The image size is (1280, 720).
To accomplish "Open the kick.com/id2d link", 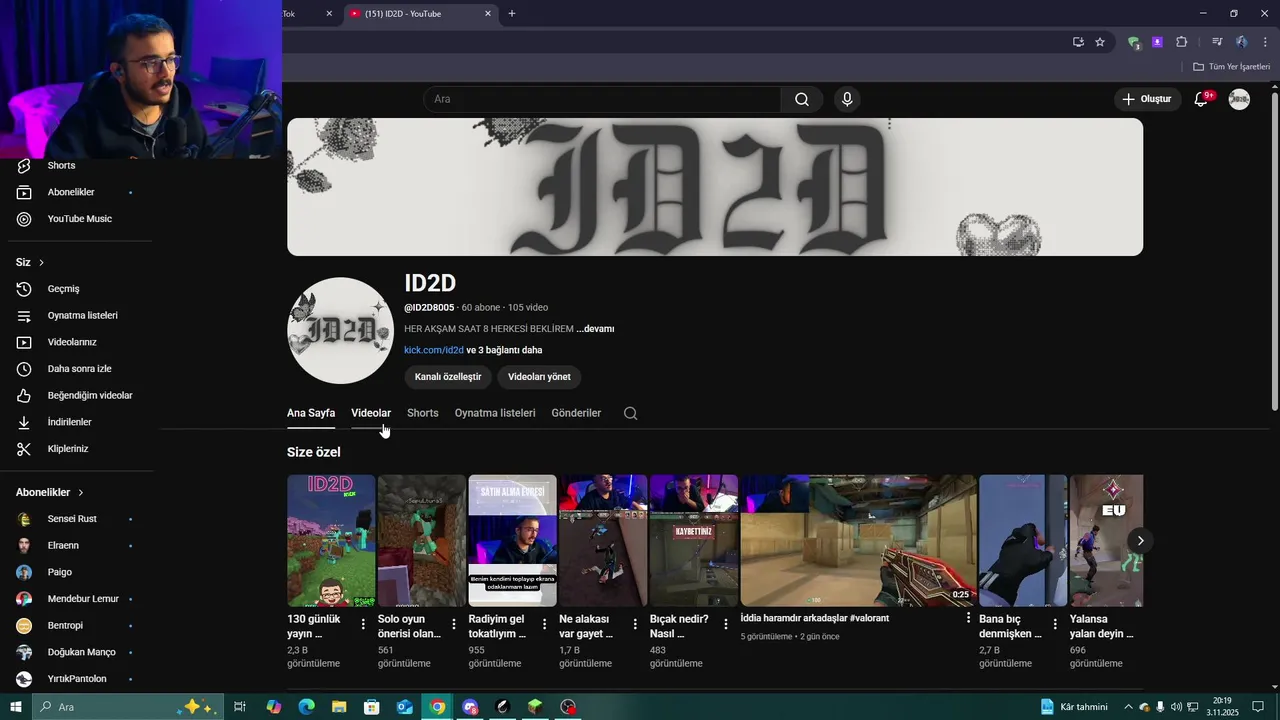I will click(x=434, y=351).
